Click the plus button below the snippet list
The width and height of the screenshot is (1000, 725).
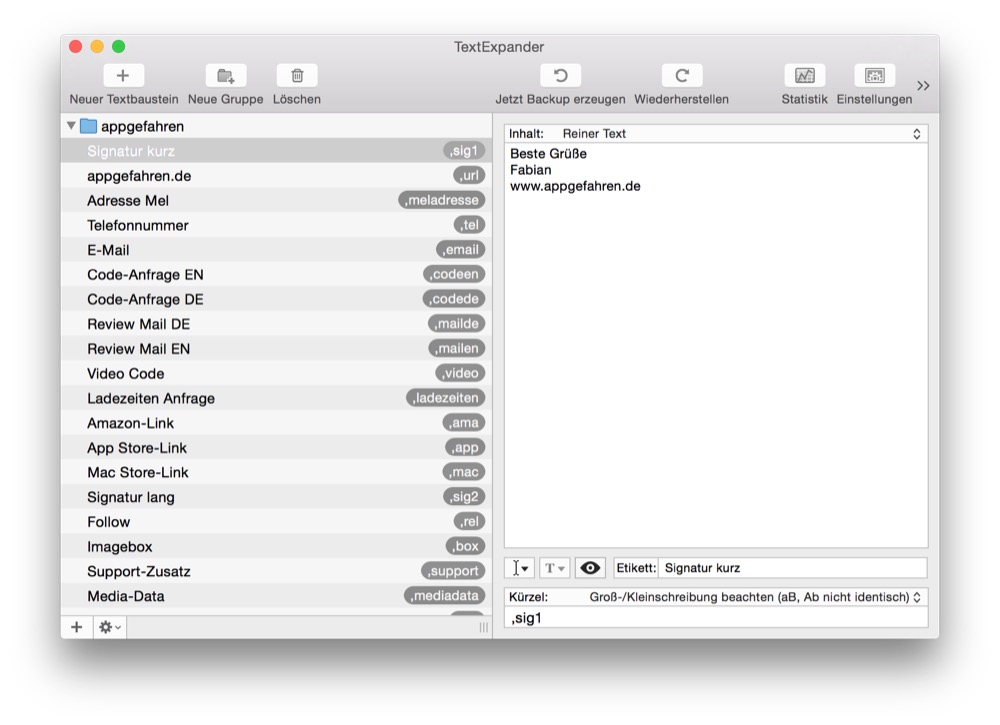point(77,627)
